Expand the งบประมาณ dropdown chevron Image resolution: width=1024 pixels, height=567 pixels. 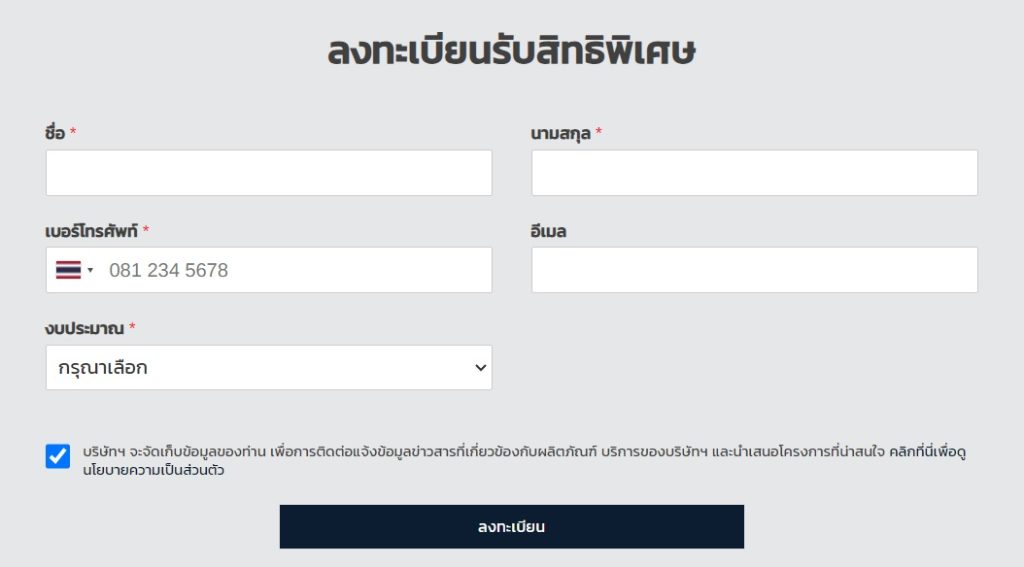coord(481,368)
